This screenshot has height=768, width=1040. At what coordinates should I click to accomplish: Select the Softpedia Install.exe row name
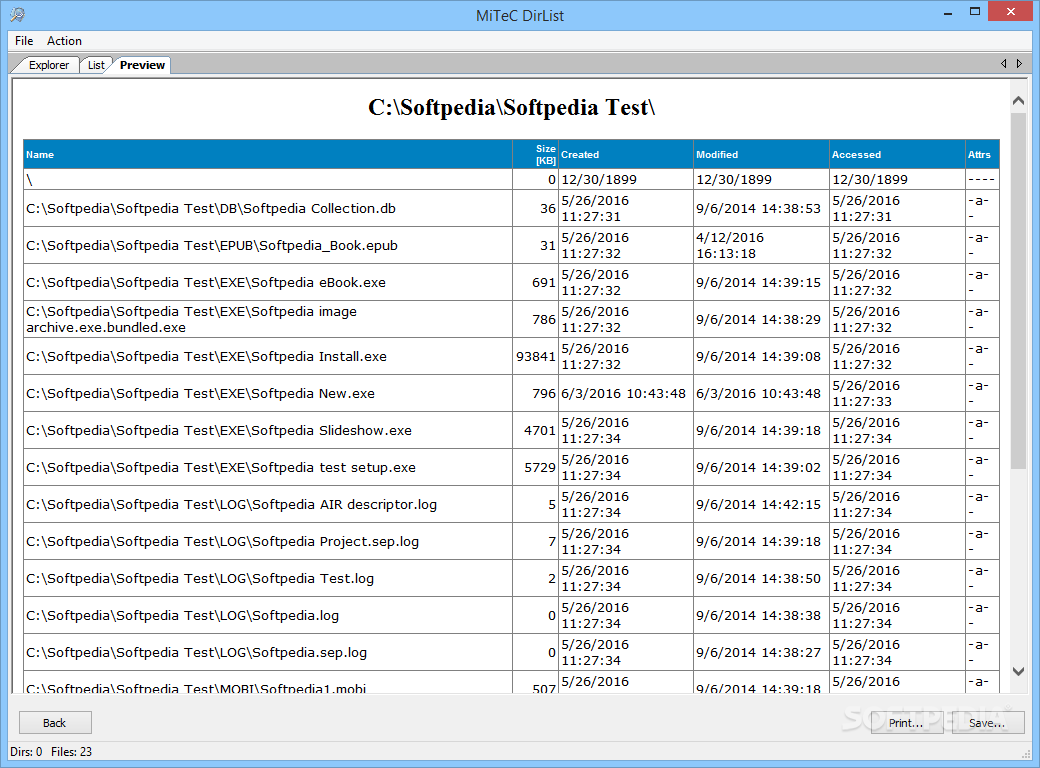[x=206, y=356]
